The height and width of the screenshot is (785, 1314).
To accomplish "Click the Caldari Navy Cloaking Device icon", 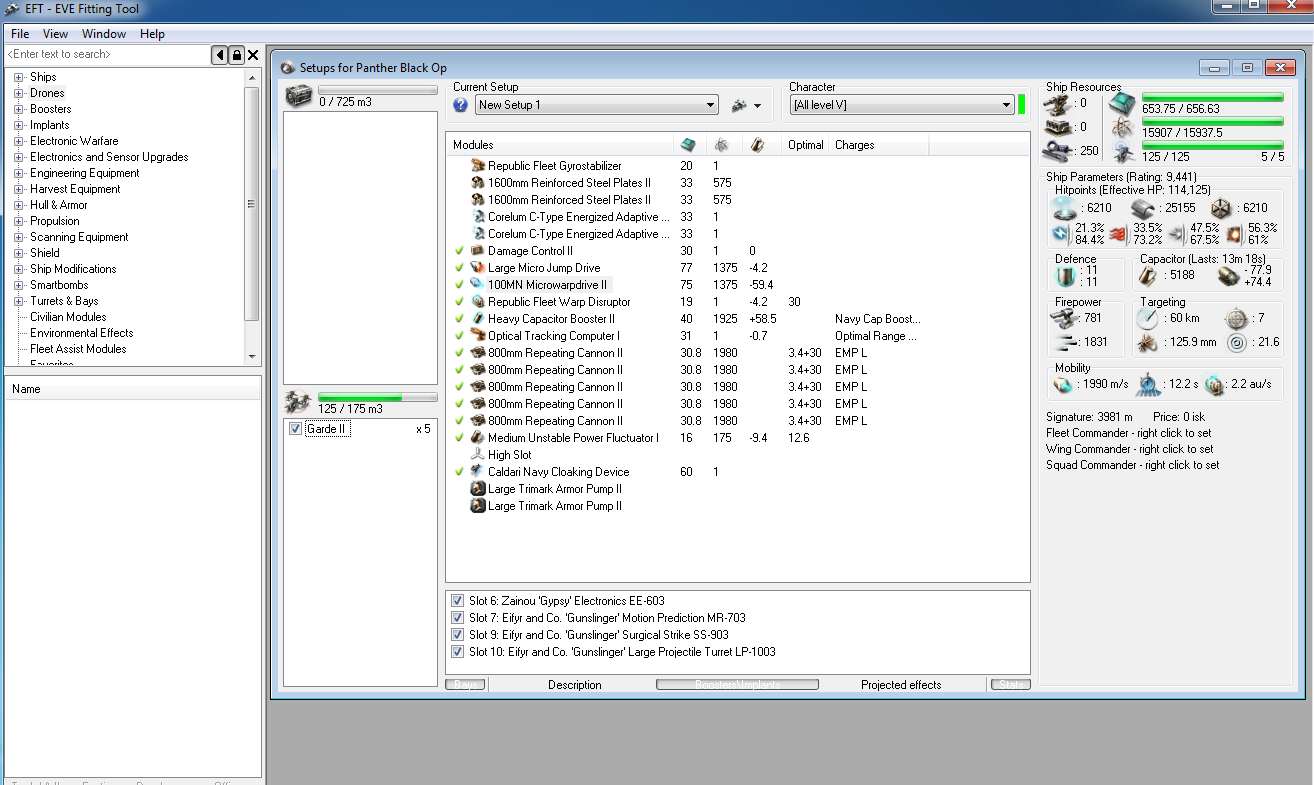I will tap(478, 472).
